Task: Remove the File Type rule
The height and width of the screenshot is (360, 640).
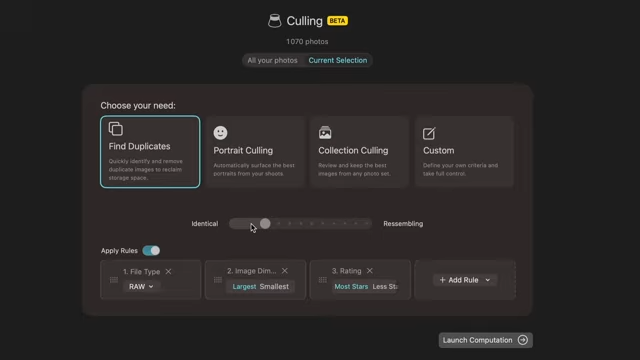Action: coord(168,271)
